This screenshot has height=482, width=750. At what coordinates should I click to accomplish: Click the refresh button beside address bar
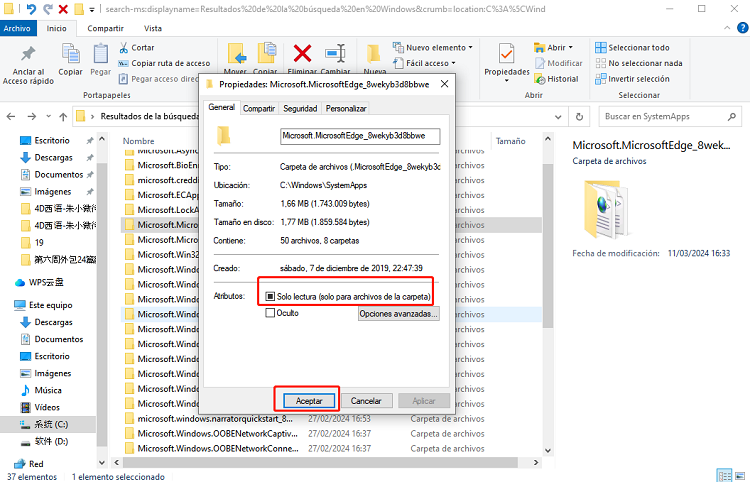pos(579,117)
